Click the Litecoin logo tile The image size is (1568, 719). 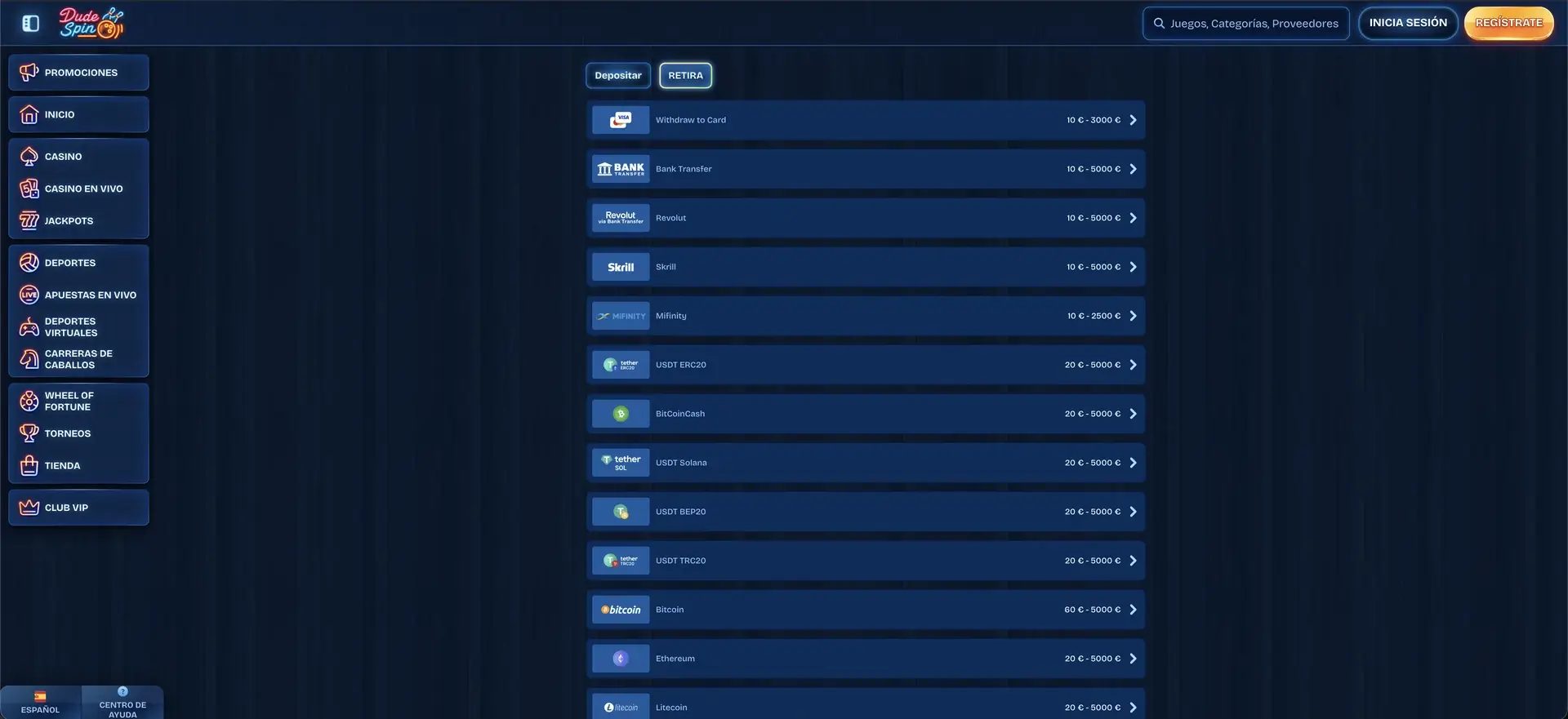pyautogui.click(x=621, y=707)
